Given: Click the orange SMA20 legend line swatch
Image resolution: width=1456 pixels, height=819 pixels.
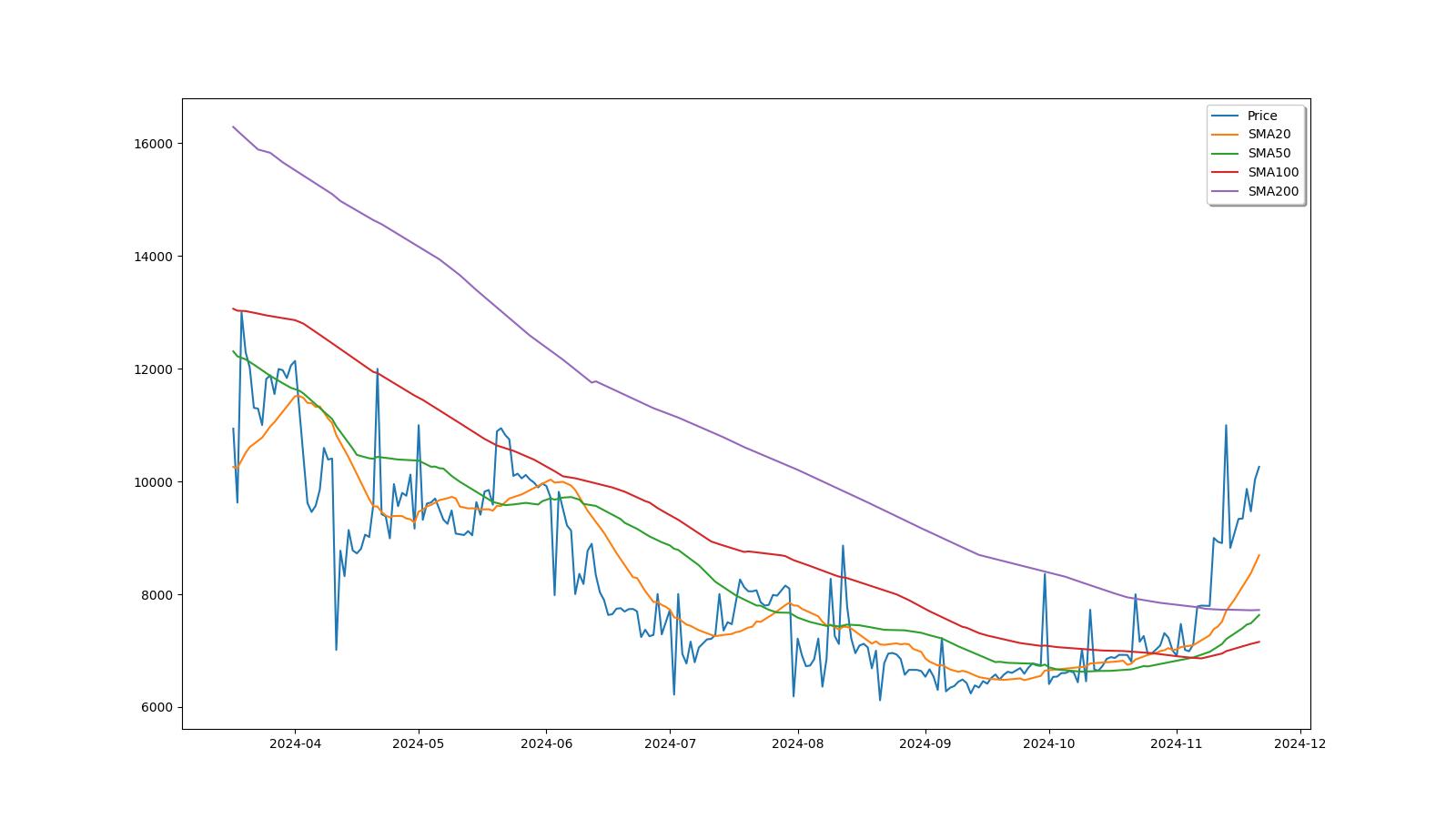Looking at the screenshot, I should pos(1226,135).
